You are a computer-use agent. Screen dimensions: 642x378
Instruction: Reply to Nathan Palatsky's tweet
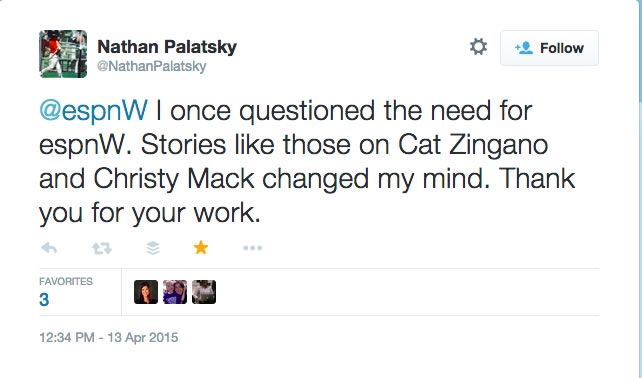[x=49, y=248]
